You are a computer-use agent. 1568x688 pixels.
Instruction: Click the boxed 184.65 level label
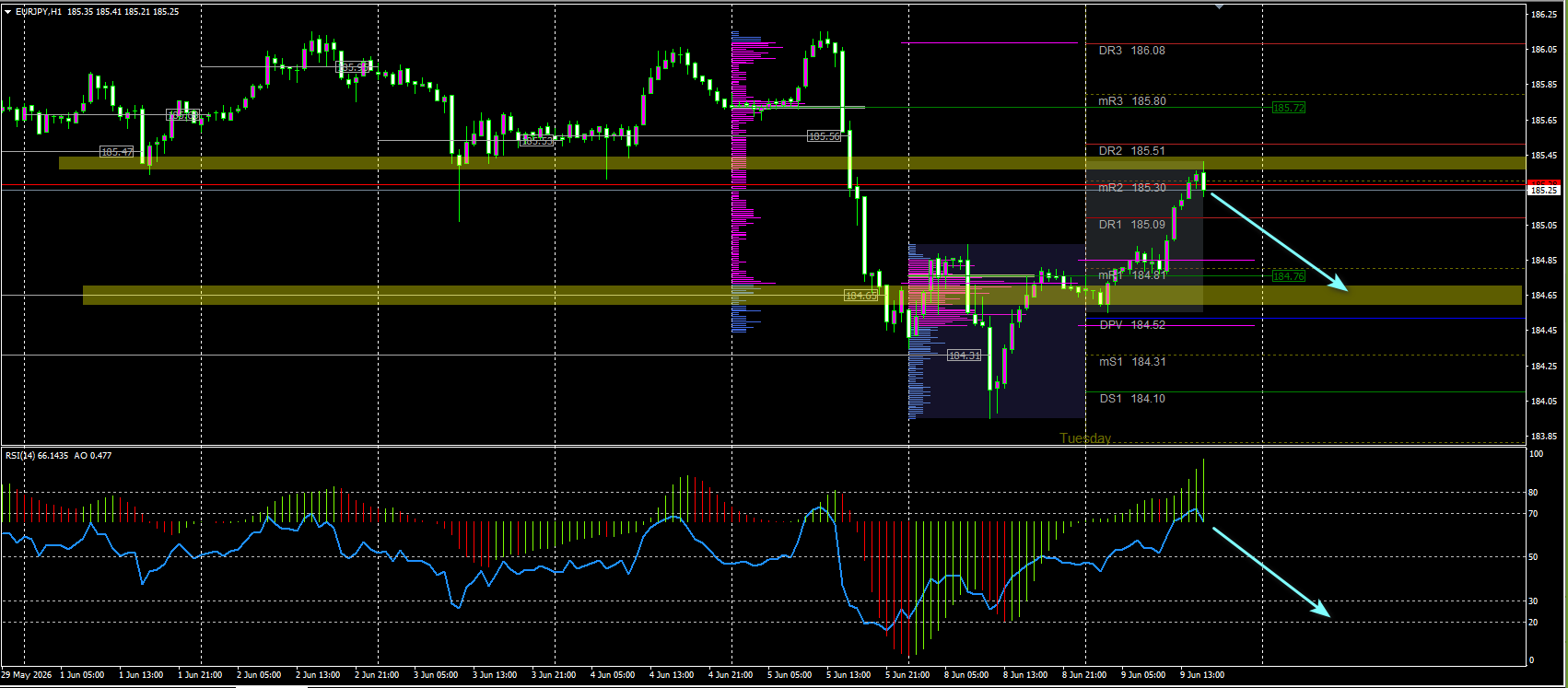pos(861,296)
